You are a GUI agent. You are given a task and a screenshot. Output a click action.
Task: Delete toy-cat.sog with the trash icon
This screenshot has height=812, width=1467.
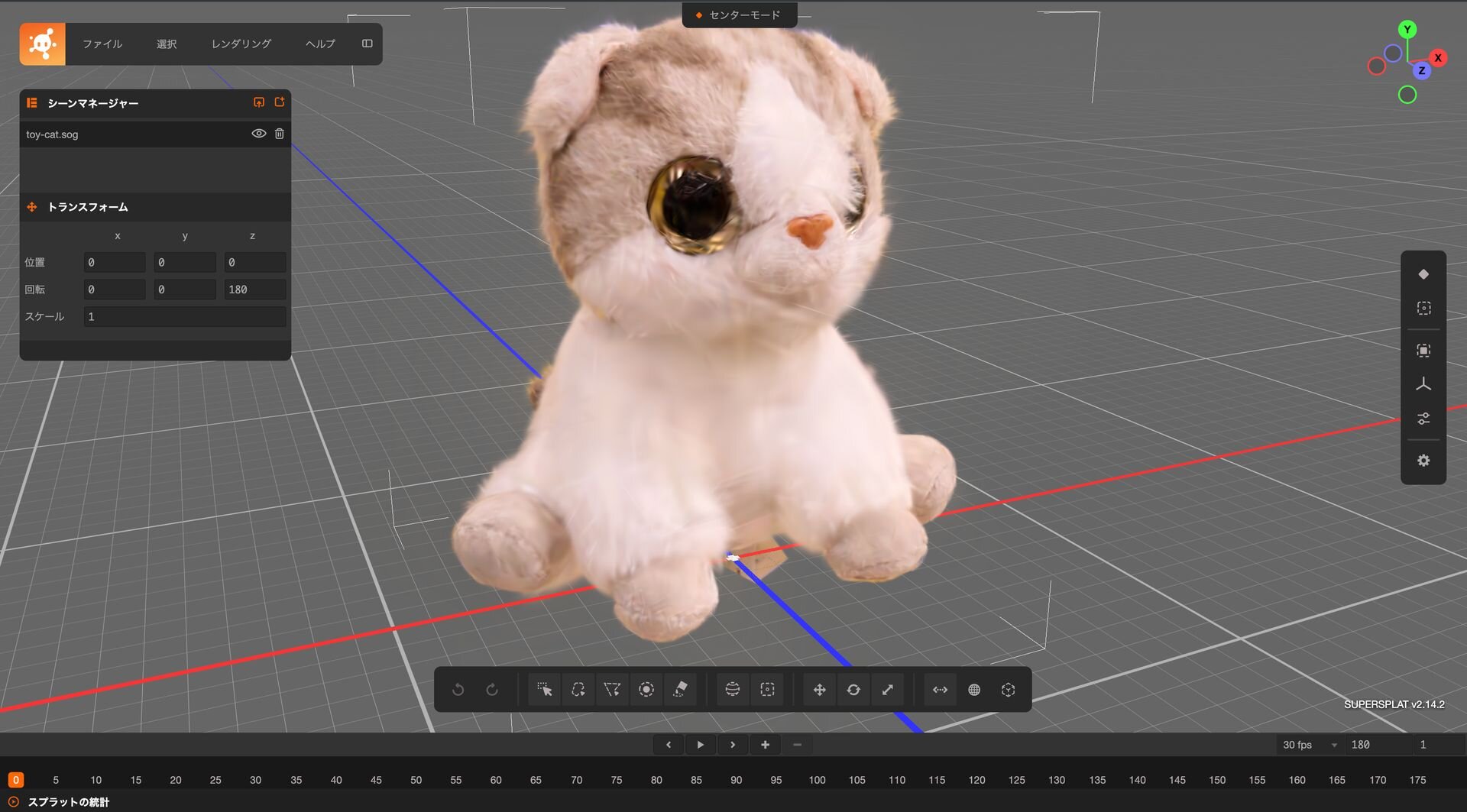point(280,134)
